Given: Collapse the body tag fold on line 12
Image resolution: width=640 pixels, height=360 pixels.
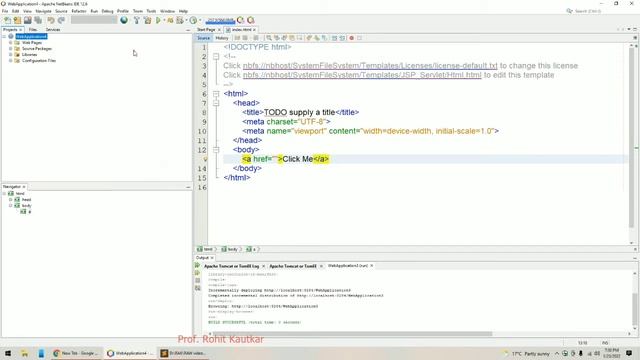Looking at the screenshot, I should (216, 150).
